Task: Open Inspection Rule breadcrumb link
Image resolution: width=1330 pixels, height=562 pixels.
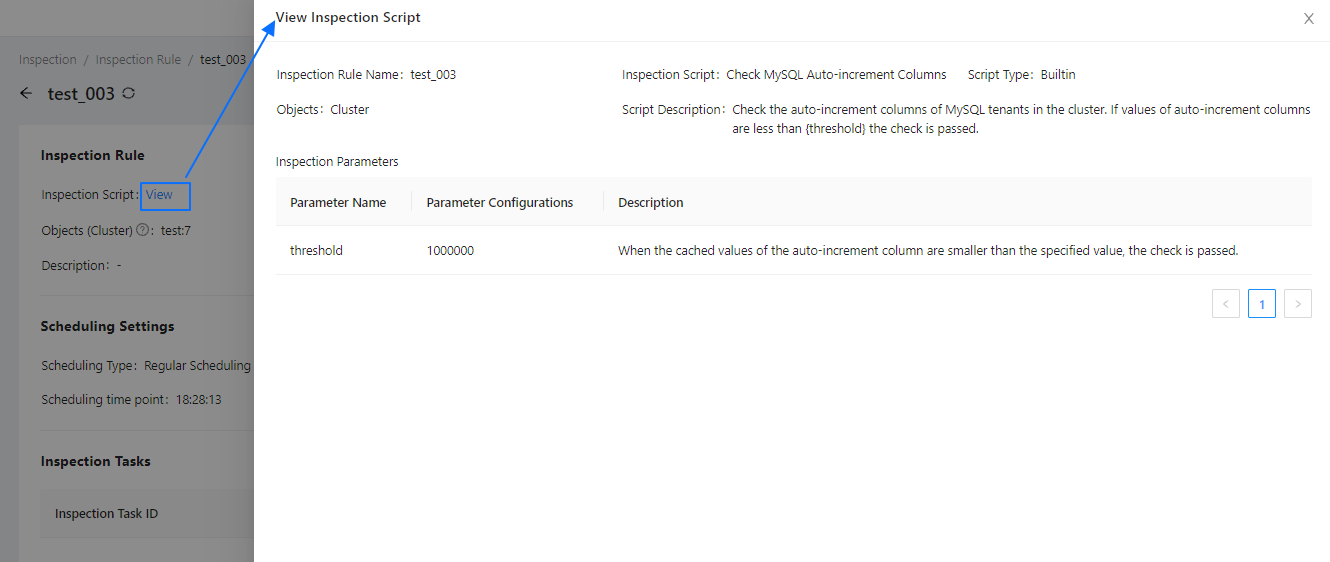Action: [x=138, y=60]
